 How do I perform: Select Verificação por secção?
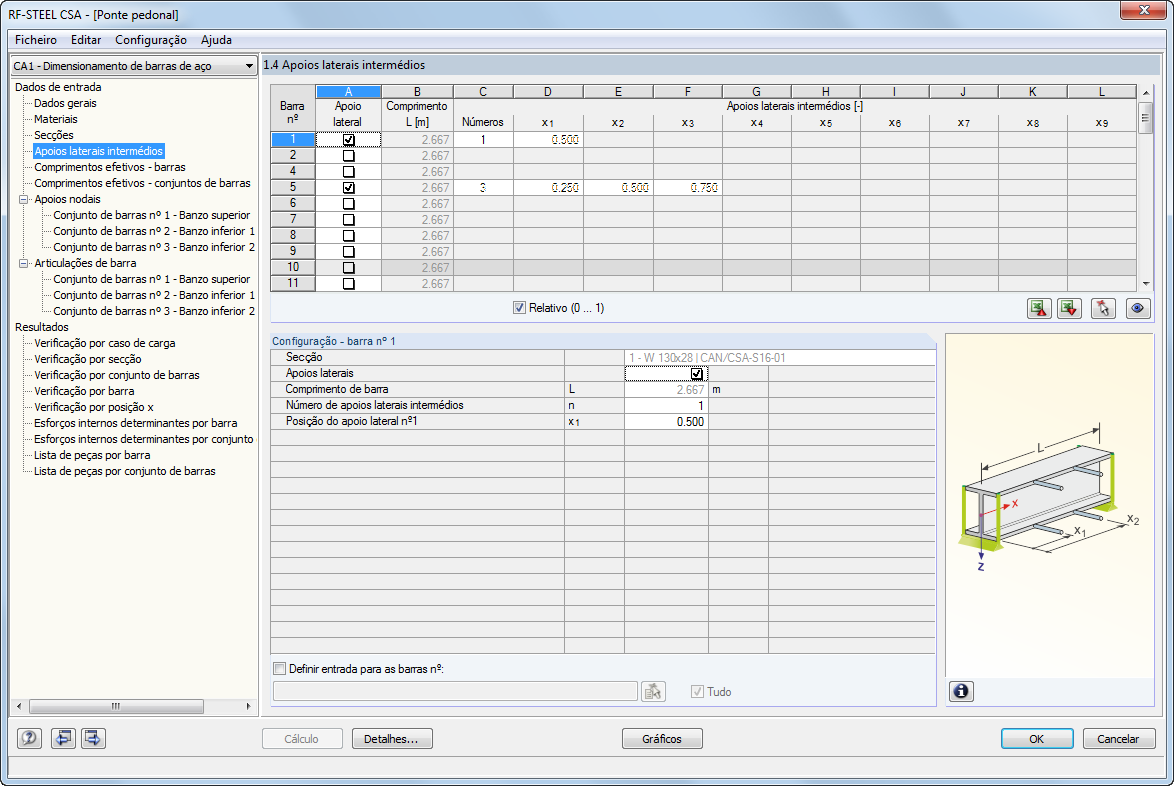coord(88,359)
